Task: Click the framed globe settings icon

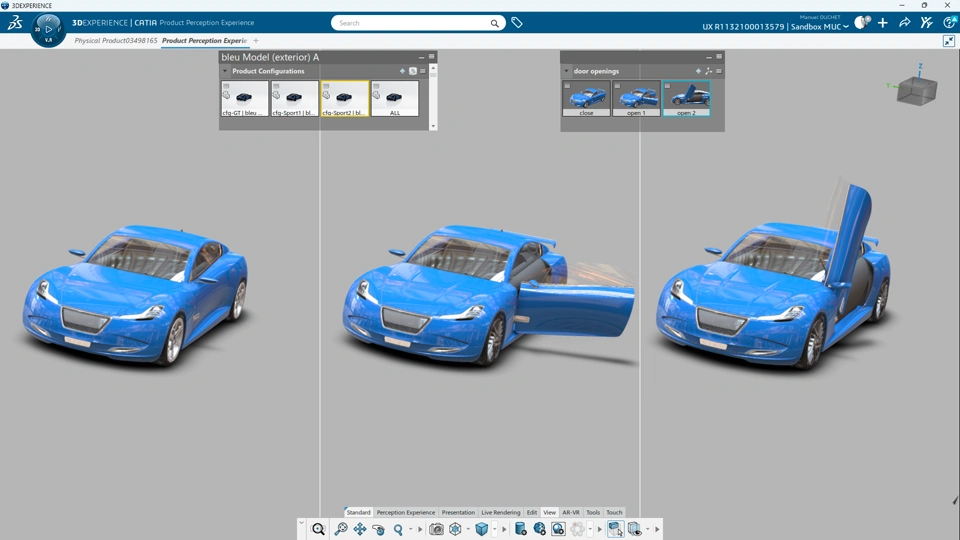Action: tap(558, 529)
